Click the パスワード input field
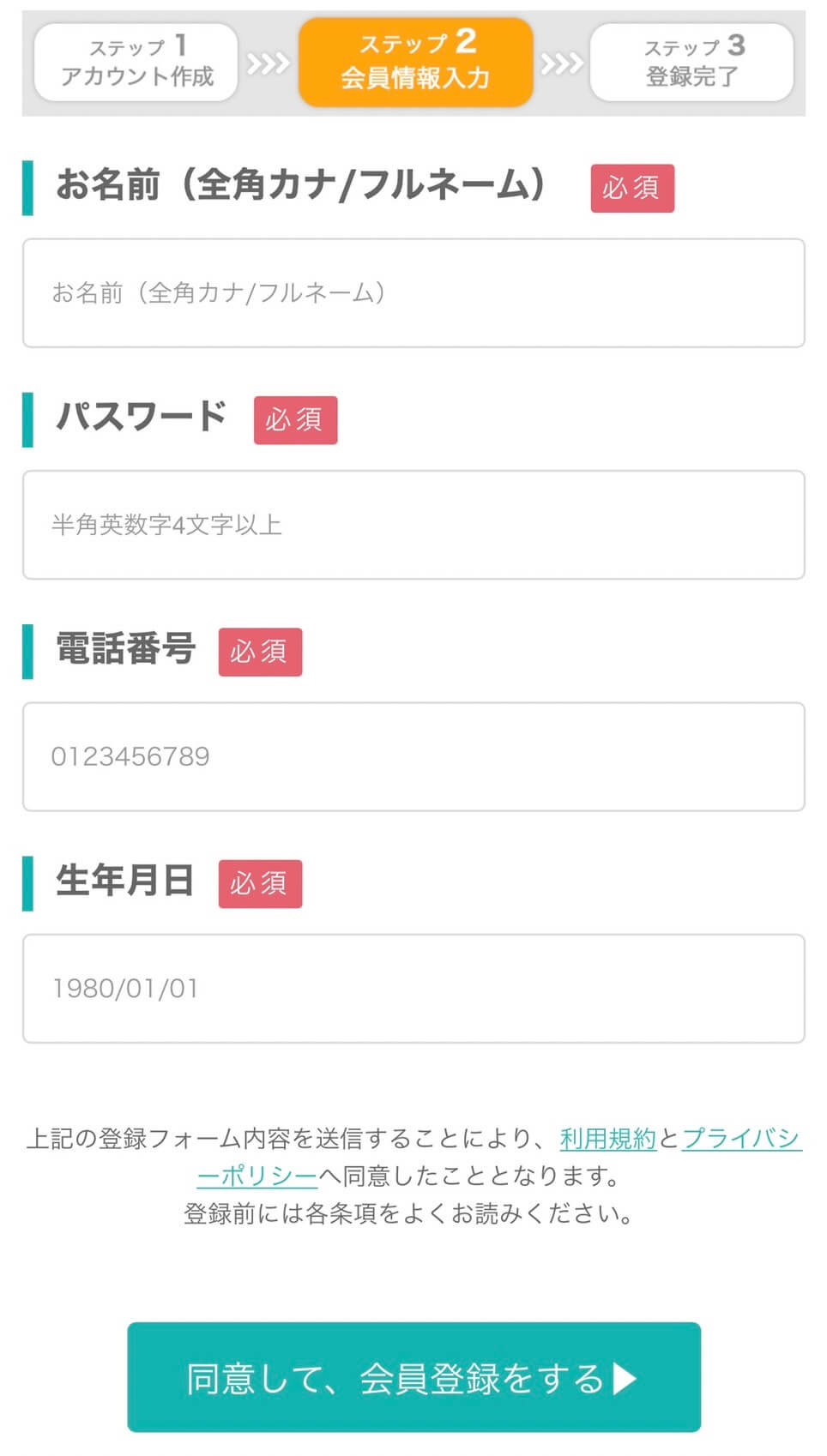The height and width of the screenshot is (1456, 827). tap(413, 525)
